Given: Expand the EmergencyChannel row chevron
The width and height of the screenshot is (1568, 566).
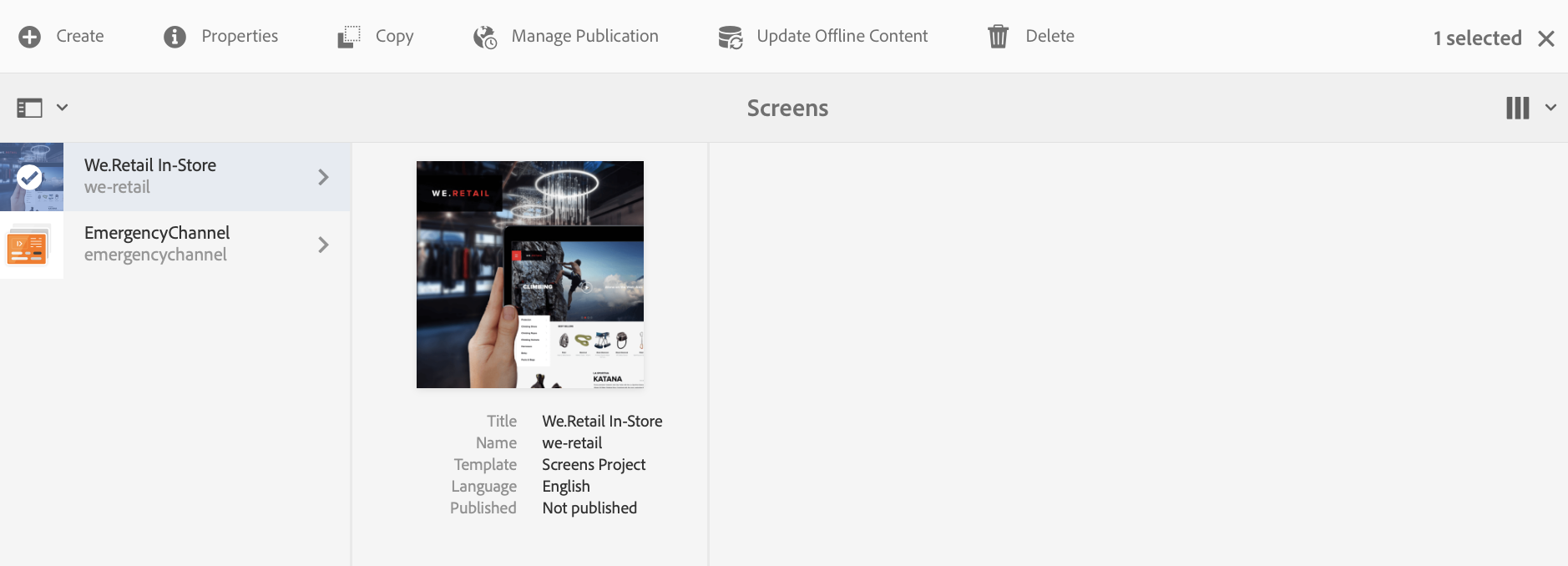Looking at the screenshot, I should (323, 245).
